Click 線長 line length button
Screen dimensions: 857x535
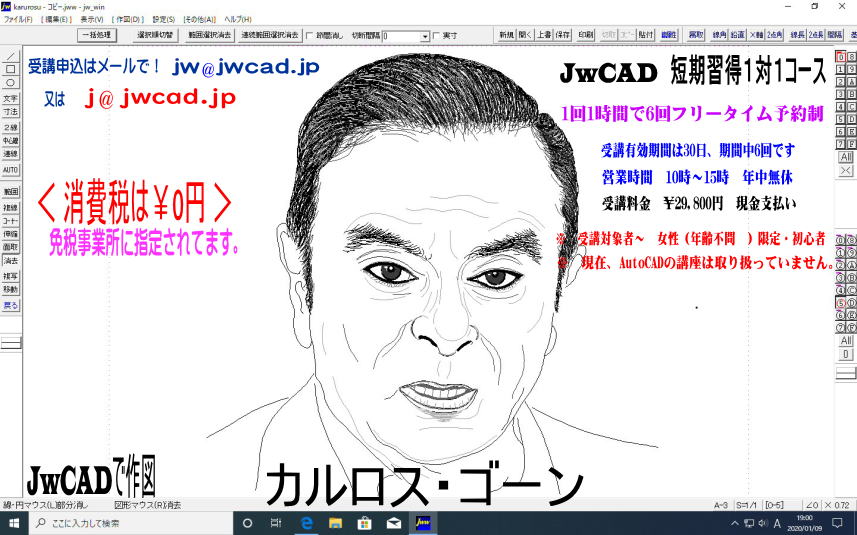pyautogui.click(x=797, y=35)
